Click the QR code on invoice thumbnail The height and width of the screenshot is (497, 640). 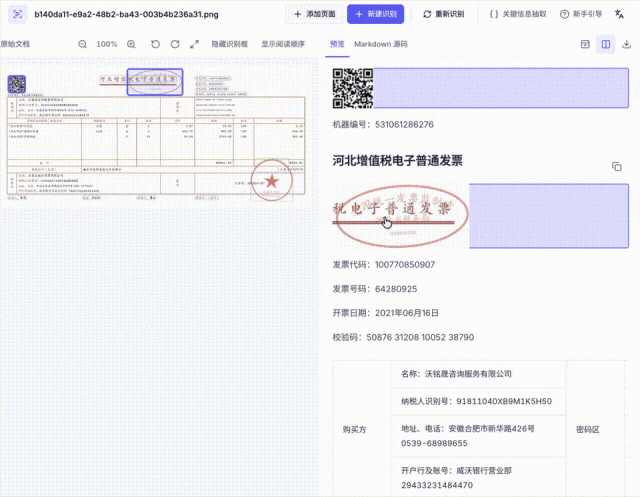point(17,84)
